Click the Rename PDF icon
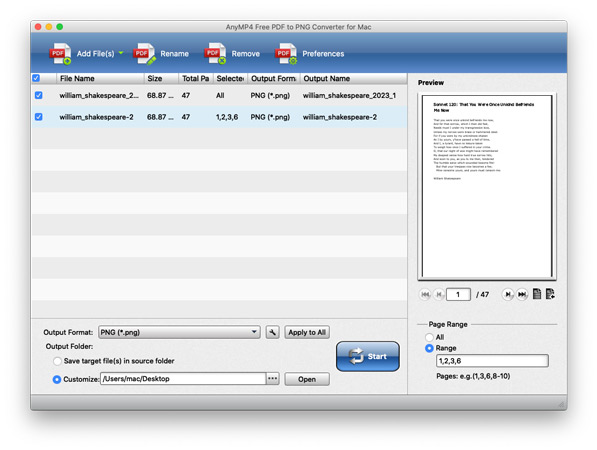The width and height of the screenshot is (597, 450). tap(144, 54)
